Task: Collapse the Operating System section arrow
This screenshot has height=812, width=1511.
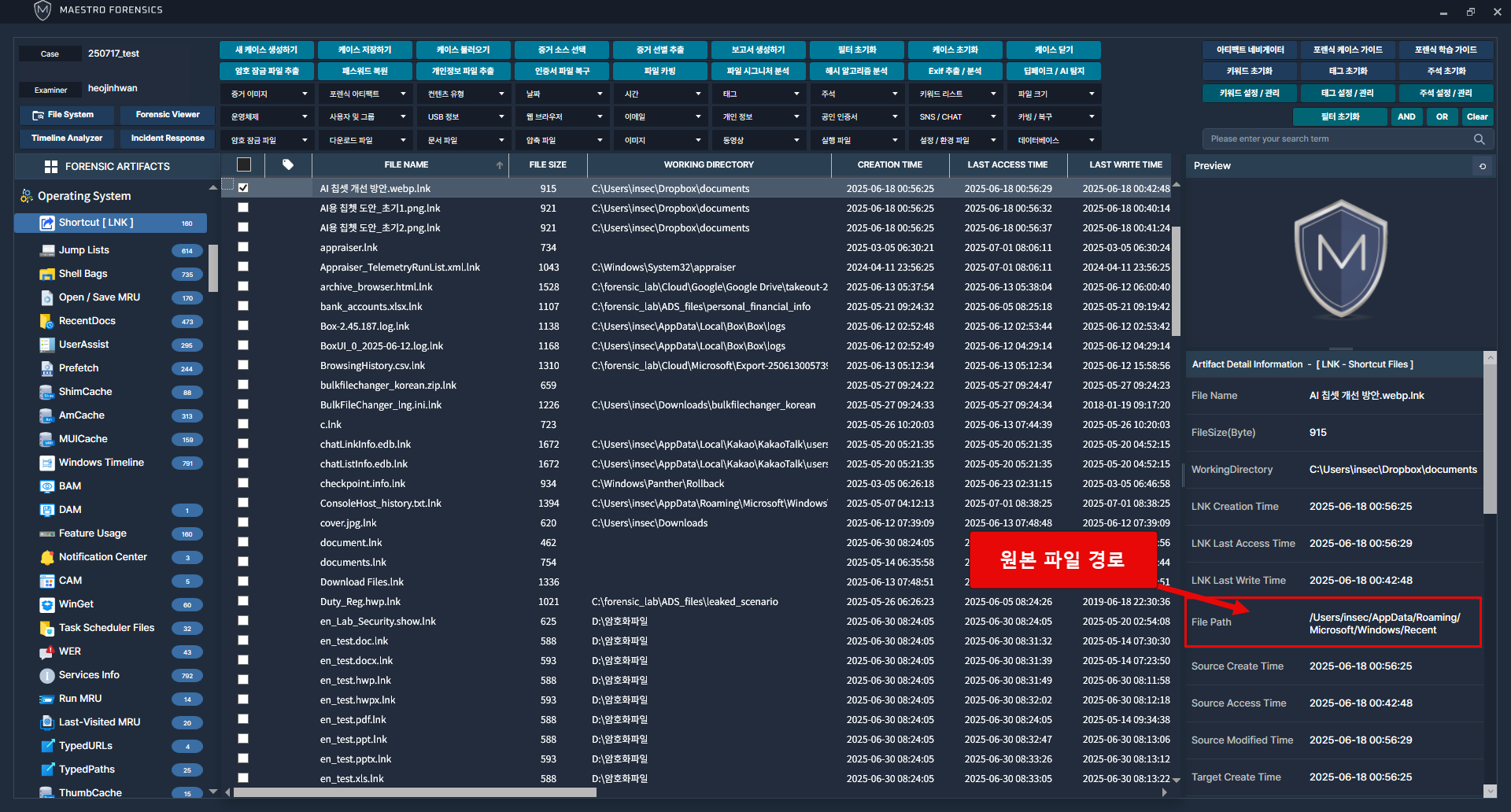Action: click(212, 188)
